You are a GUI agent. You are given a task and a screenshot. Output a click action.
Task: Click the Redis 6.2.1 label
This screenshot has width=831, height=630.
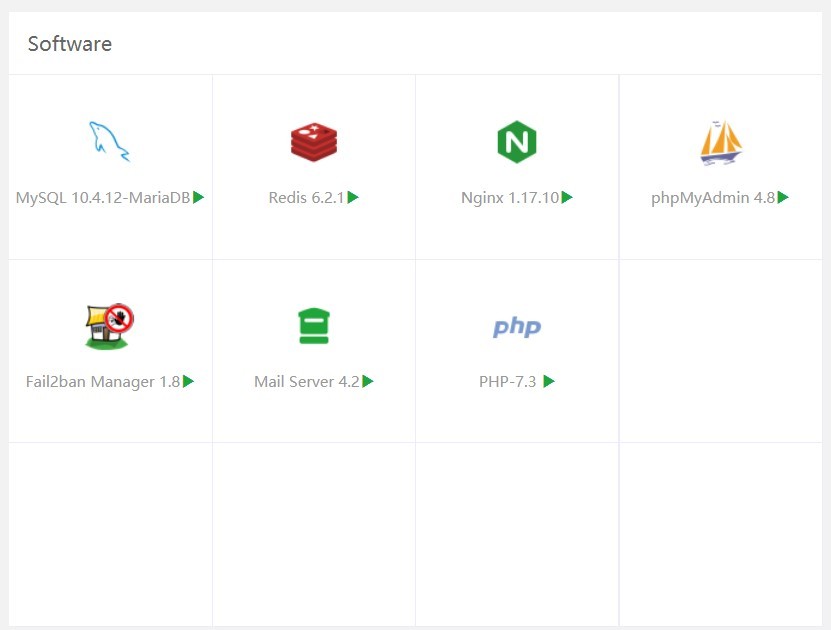(x=306, y=198)
